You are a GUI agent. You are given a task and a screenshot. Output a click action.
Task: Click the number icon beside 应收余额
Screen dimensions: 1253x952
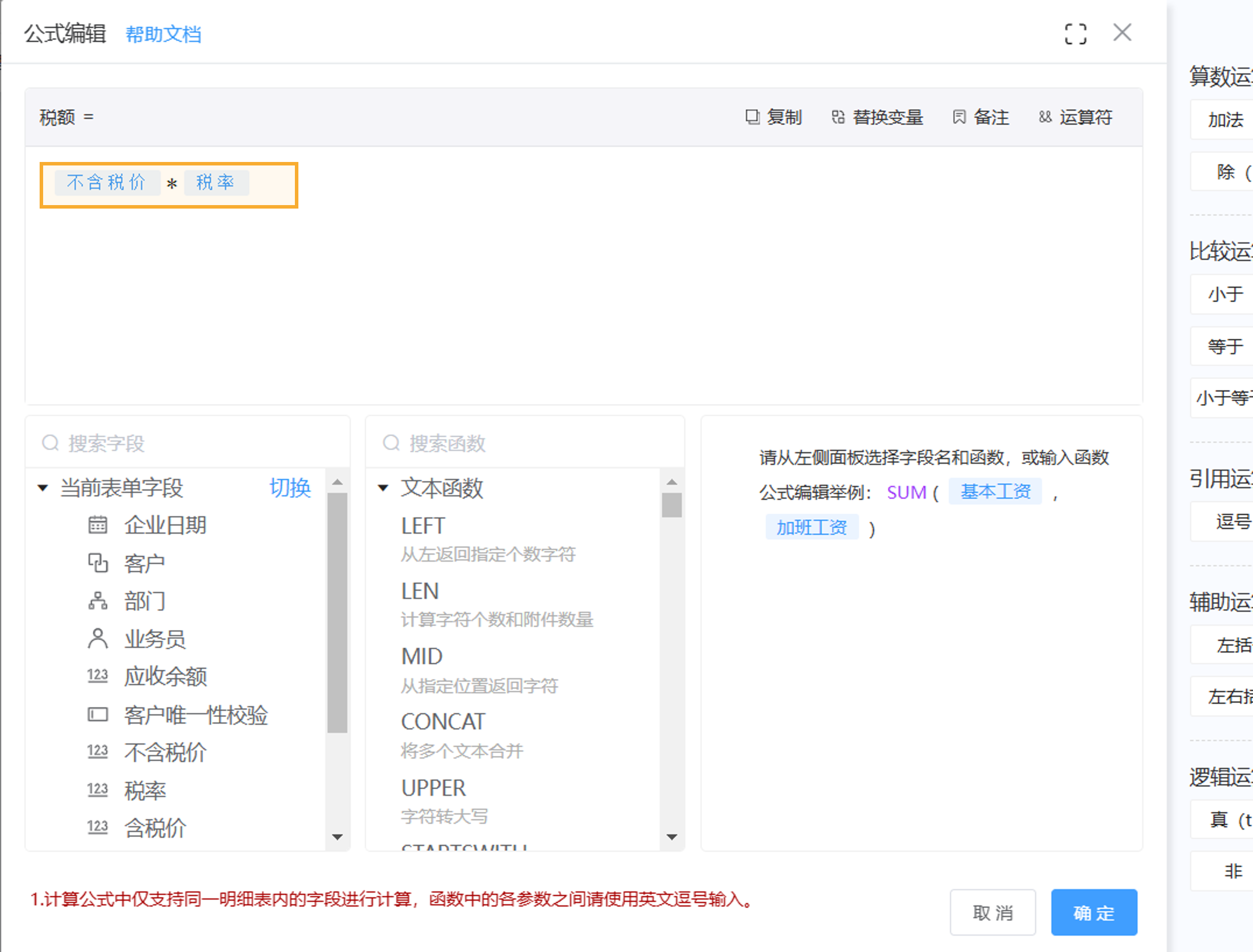pyautogui.click(x=98, y=676)
